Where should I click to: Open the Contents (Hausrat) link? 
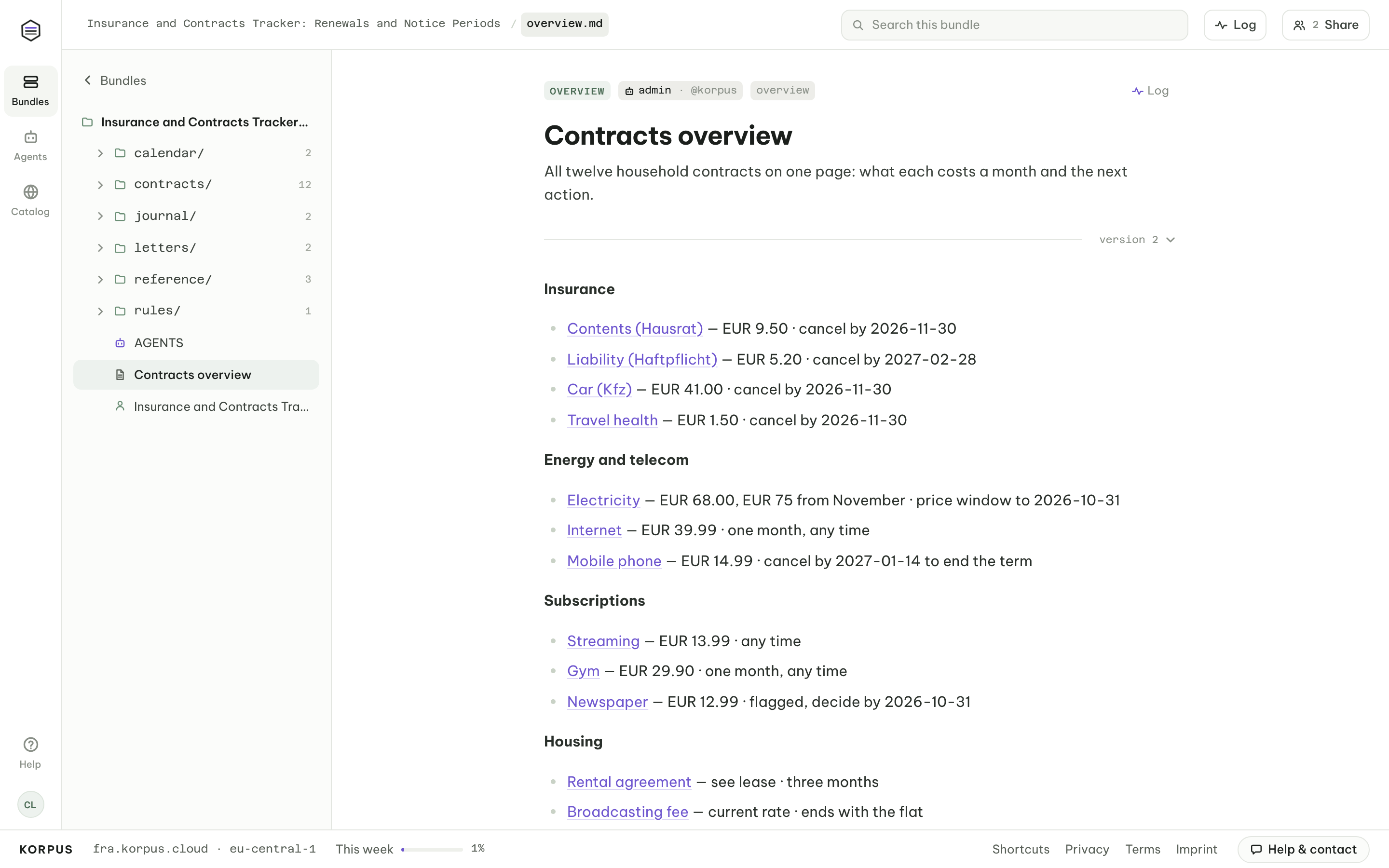tap(635, 329)
